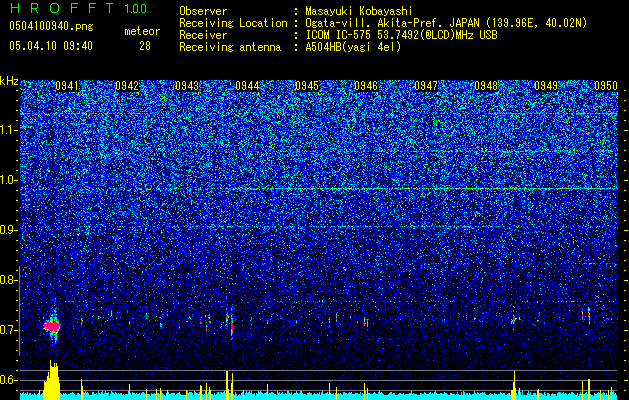The width and height of the screenshot is (629, 400).
Task: Click the 0.6 kHz axis label
Action: [x=9, y=380]
